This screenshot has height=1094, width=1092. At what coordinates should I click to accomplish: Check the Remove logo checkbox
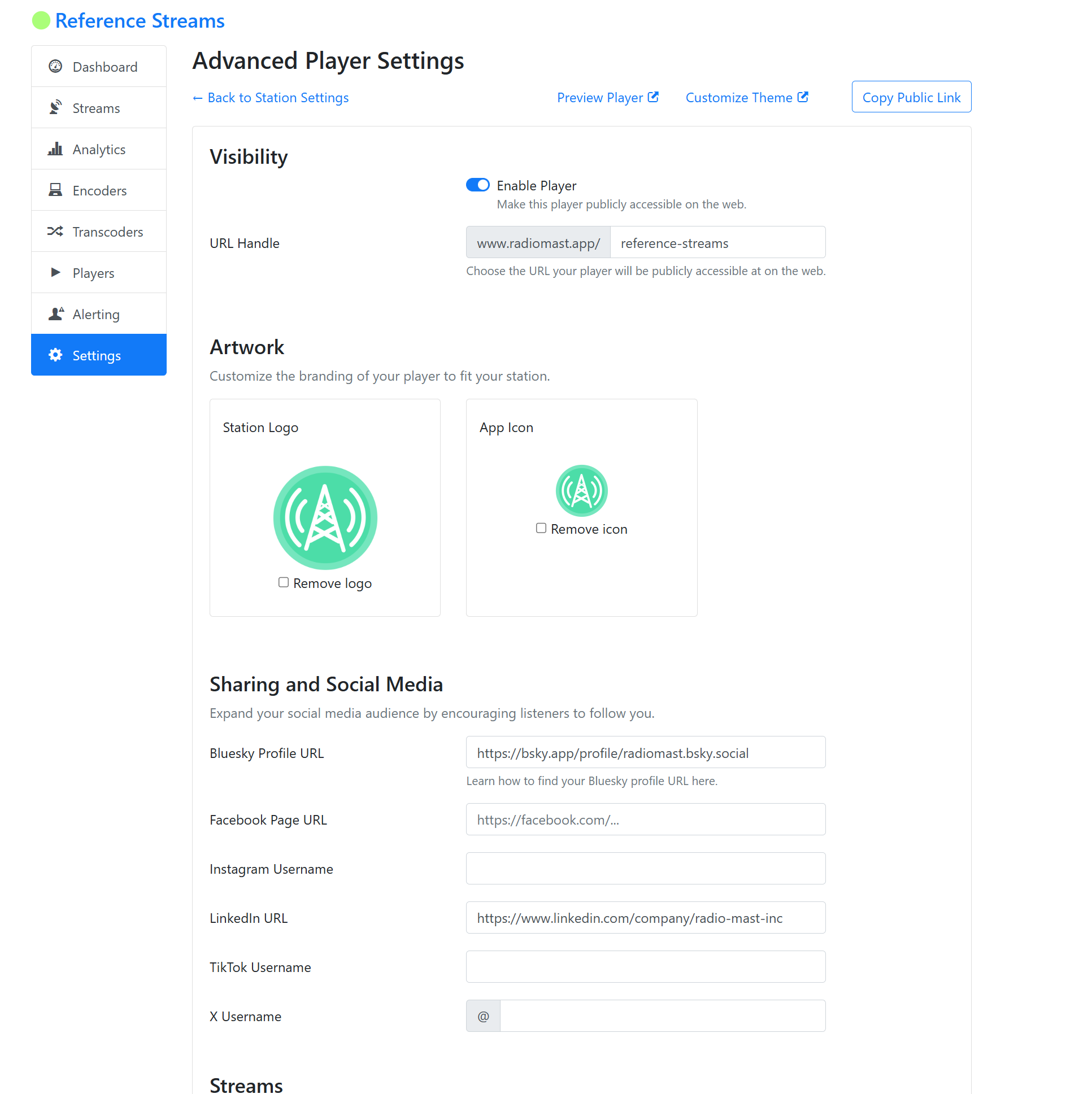(284, 583)
